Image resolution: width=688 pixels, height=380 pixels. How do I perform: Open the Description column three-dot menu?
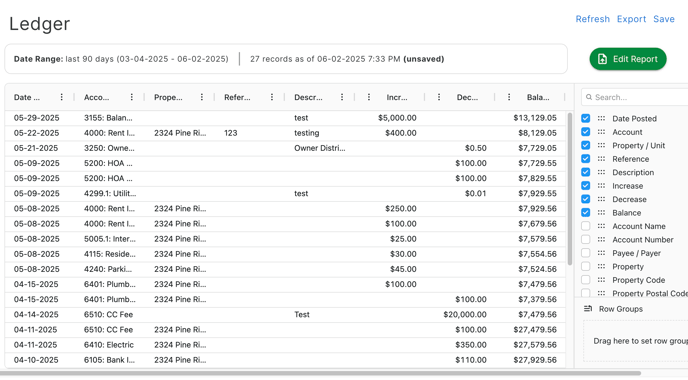point(342,97)
